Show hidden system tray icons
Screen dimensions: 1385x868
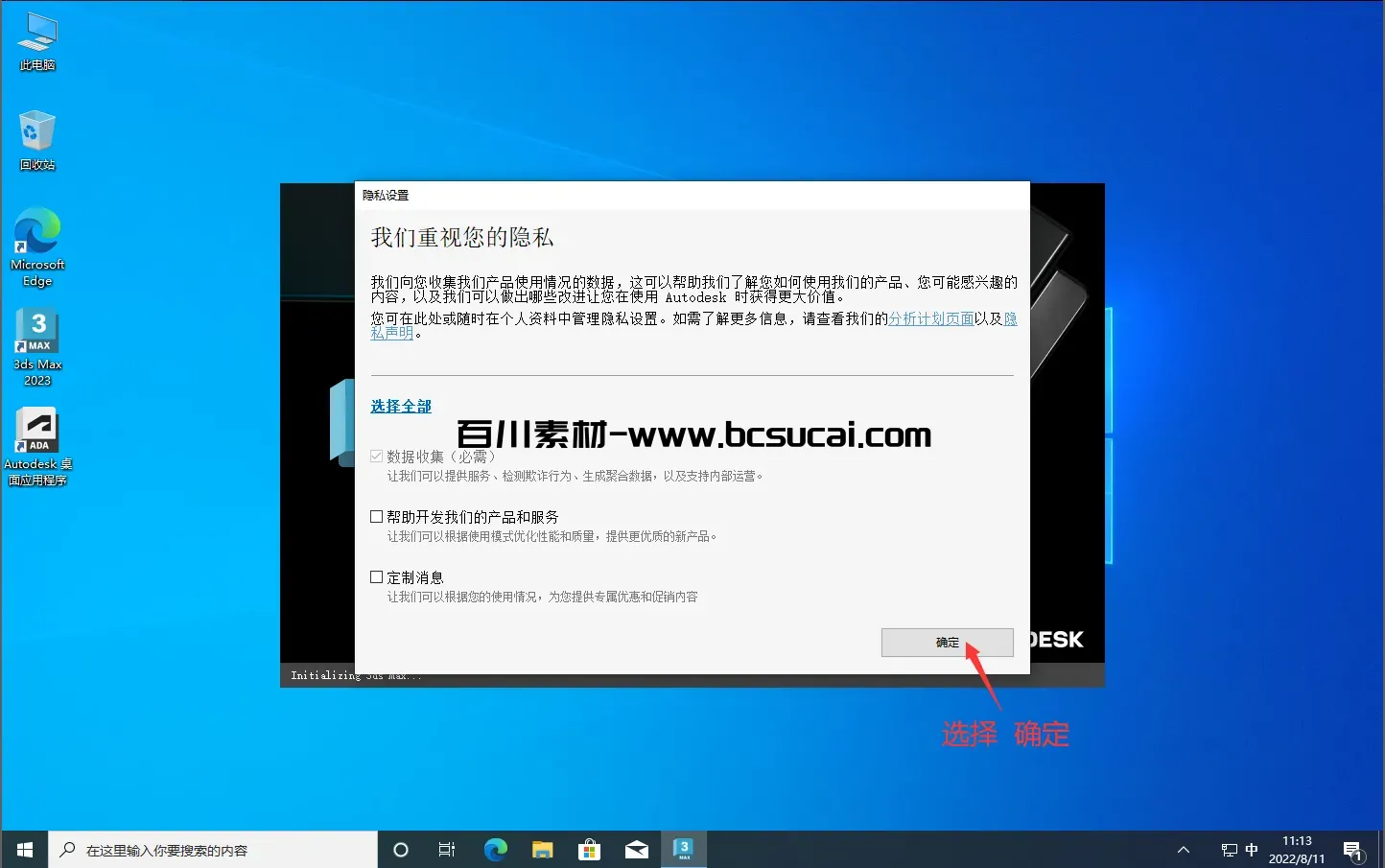point(1184,850)
